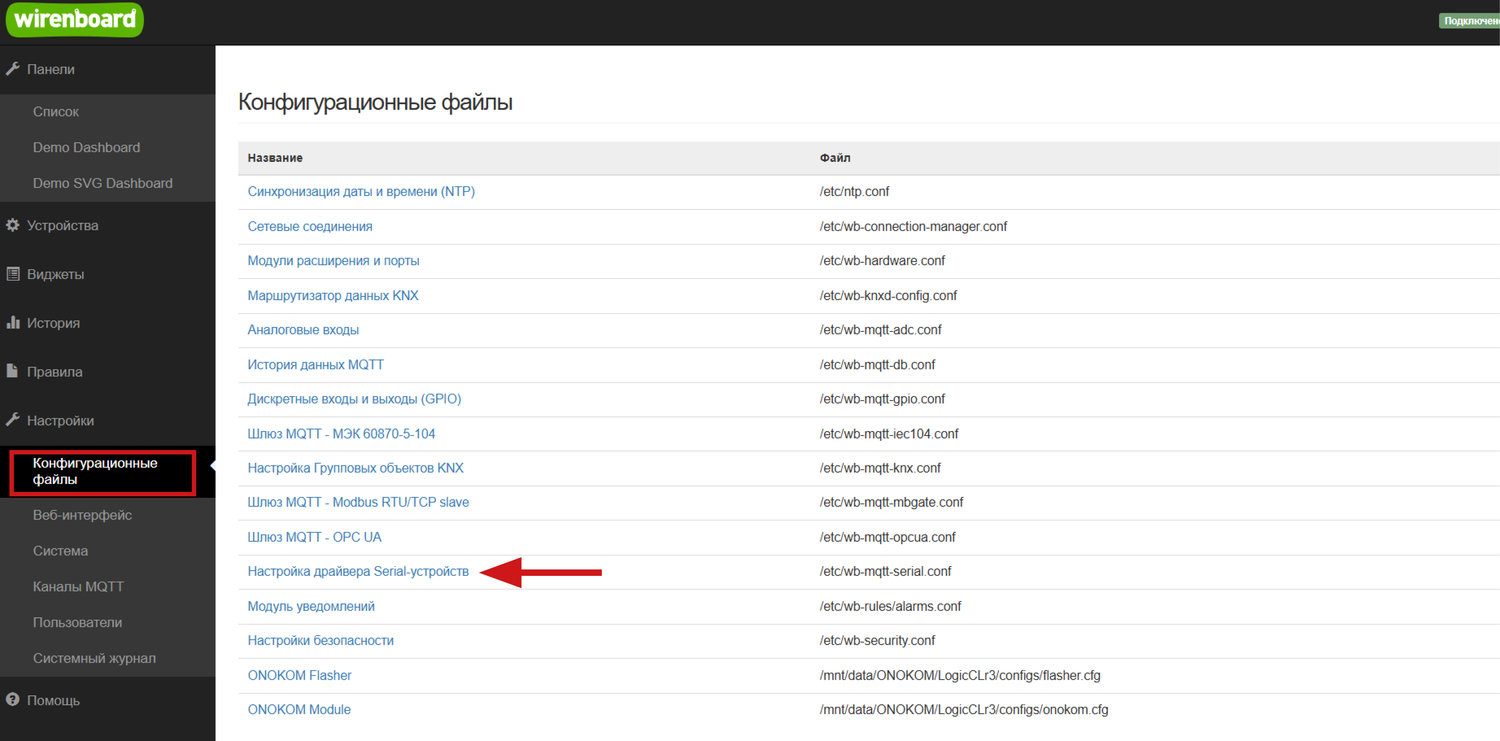Click the Название column header
This screenshot has width=1500, height=741.
coord(275,158)
